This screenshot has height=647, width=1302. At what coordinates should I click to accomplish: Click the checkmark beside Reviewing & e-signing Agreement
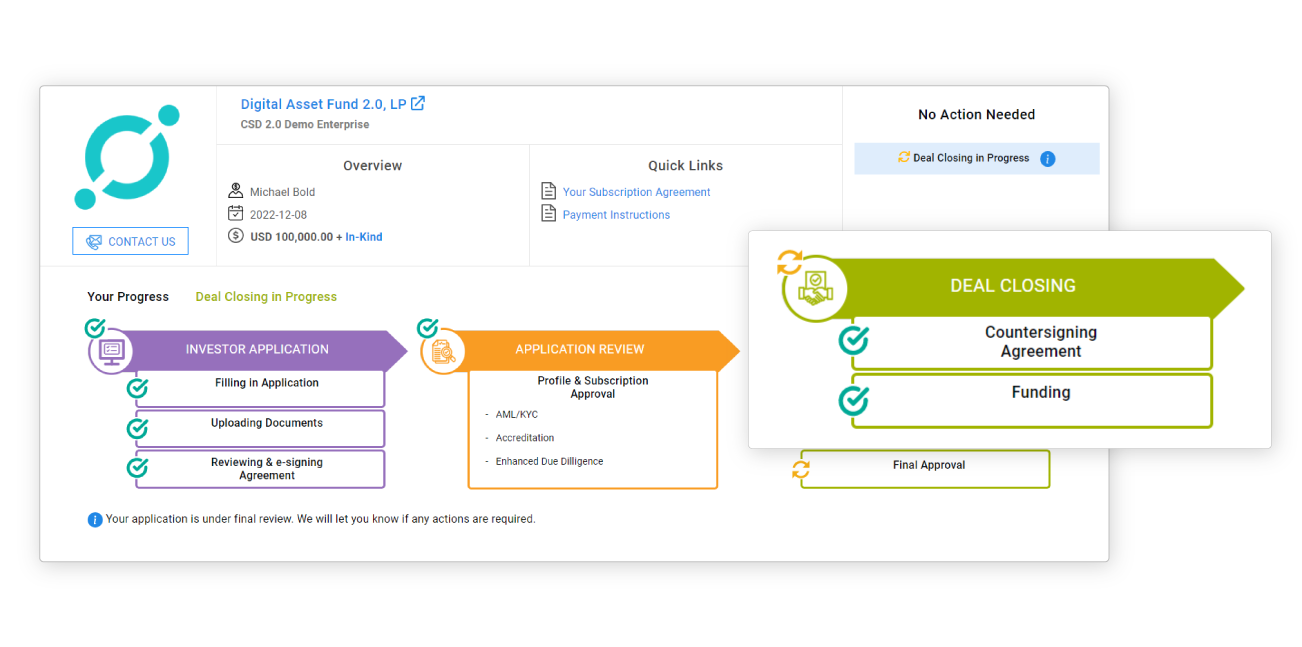pos(138,467)
